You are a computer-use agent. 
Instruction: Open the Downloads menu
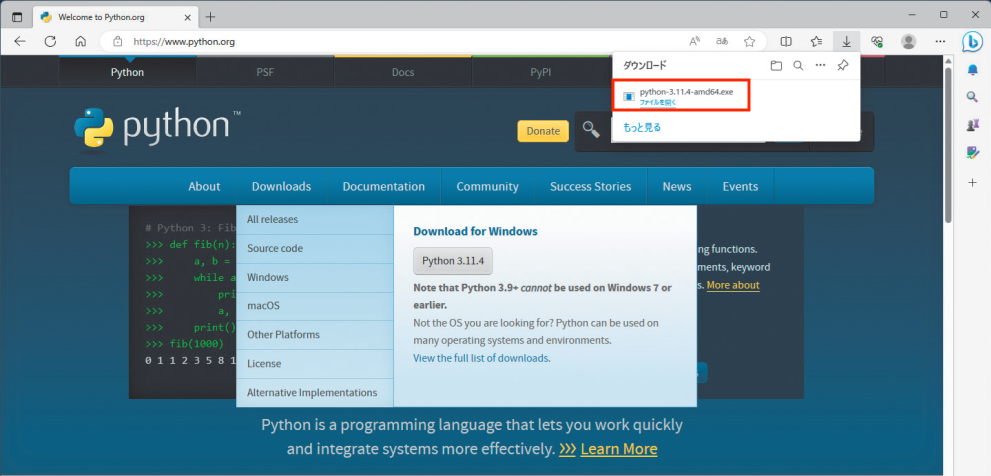click(281, 186)
